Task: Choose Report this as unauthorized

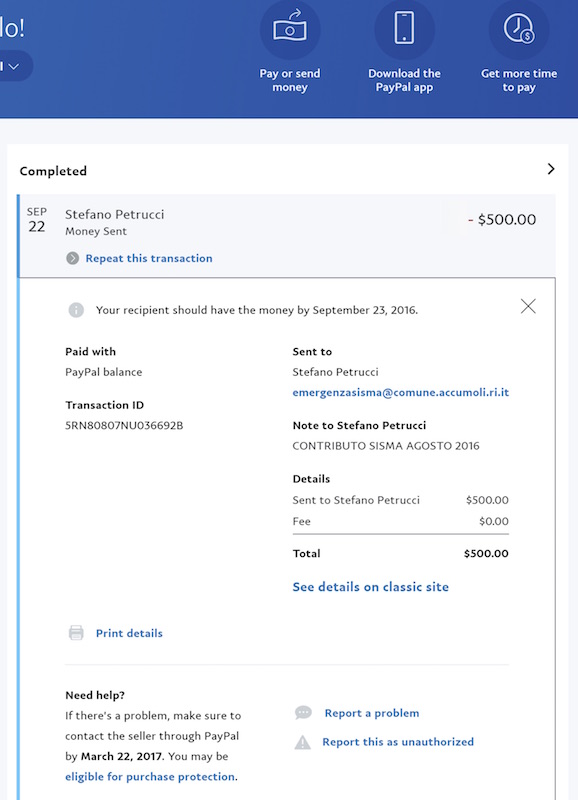Action: point(398,742)
